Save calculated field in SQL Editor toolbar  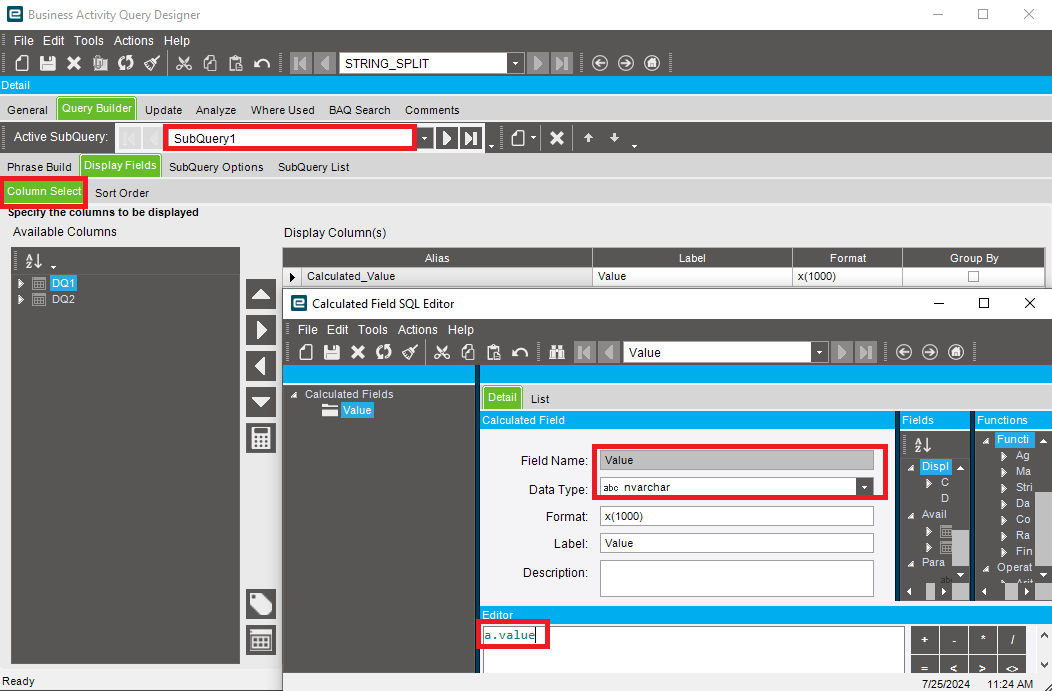[x=331, y=352]
